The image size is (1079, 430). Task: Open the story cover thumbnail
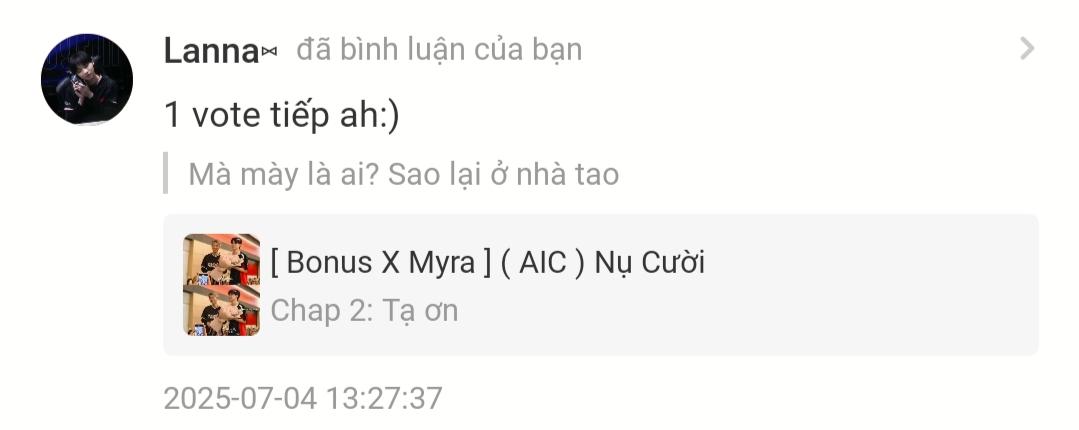coord(222,285)
